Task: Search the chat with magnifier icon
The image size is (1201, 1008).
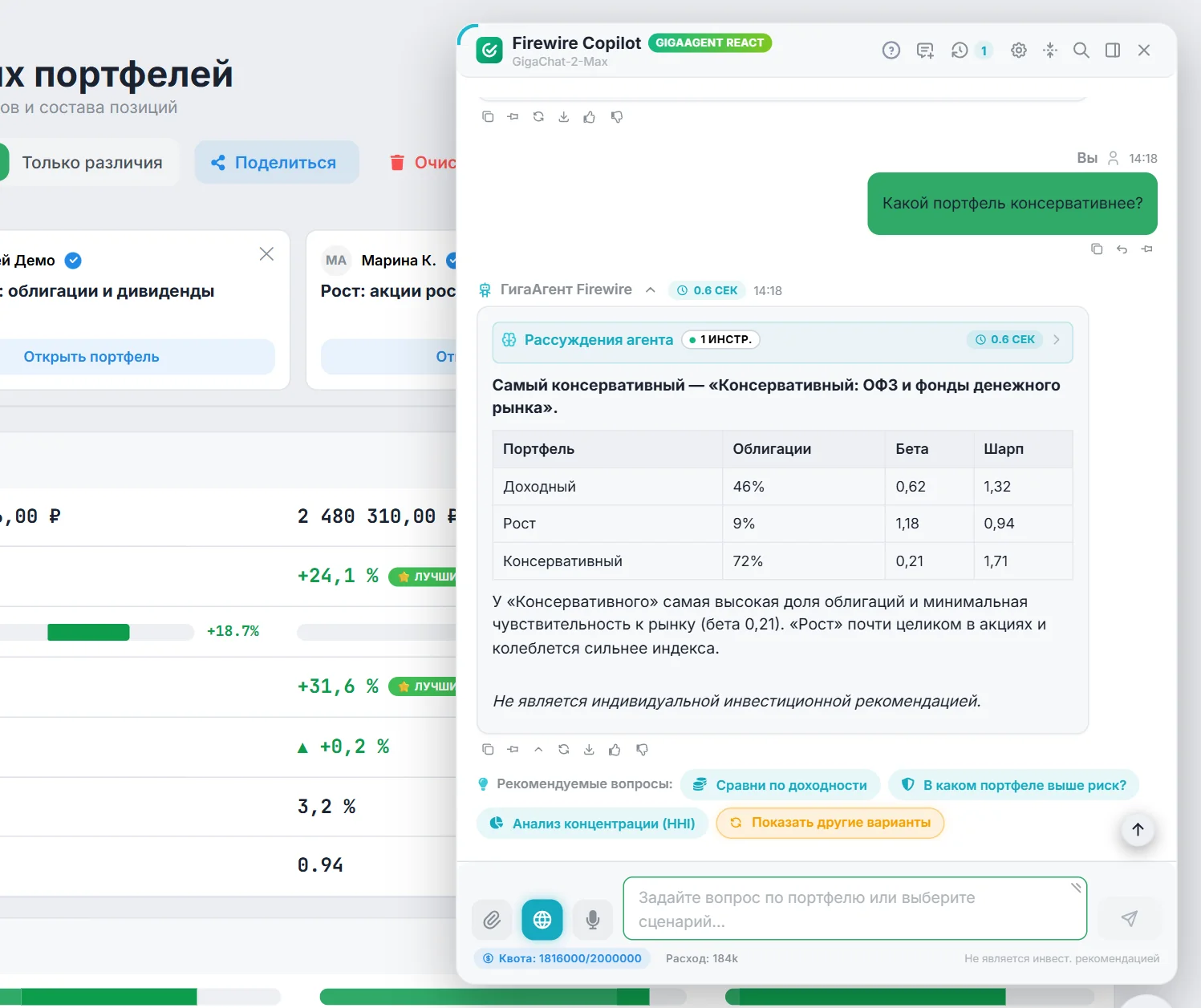Action: pyautogui.click(x=1081, y=51)
